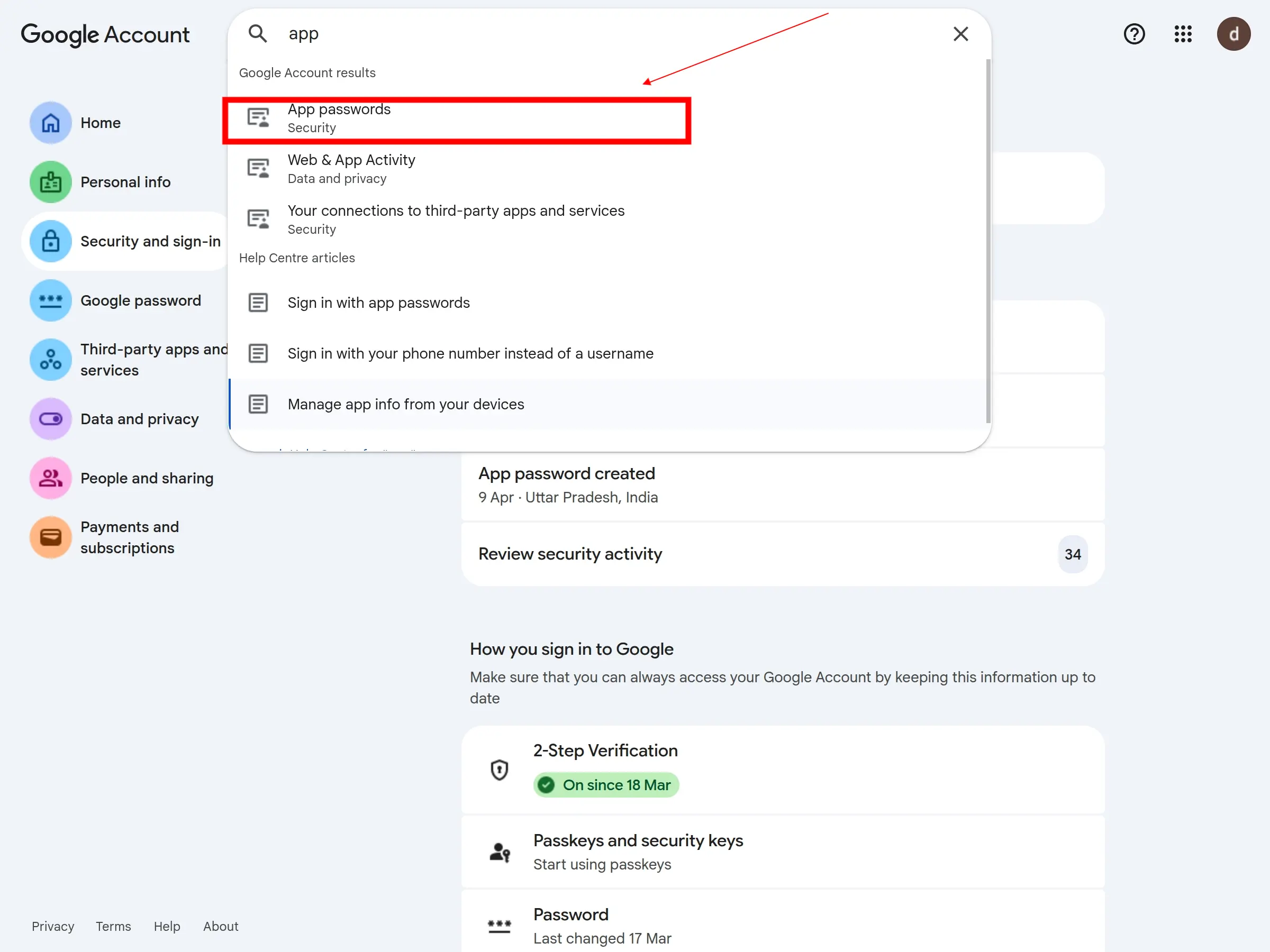This screenshot has height=952, width=1270.
Task: Click the Third-party apps connections icon
Action: coord(50,360)
